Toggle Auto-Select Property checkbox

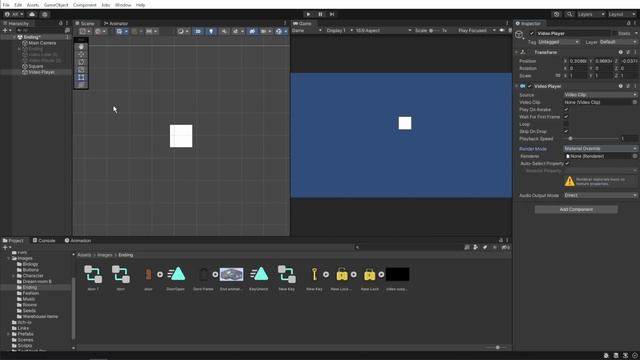[567, 163]
